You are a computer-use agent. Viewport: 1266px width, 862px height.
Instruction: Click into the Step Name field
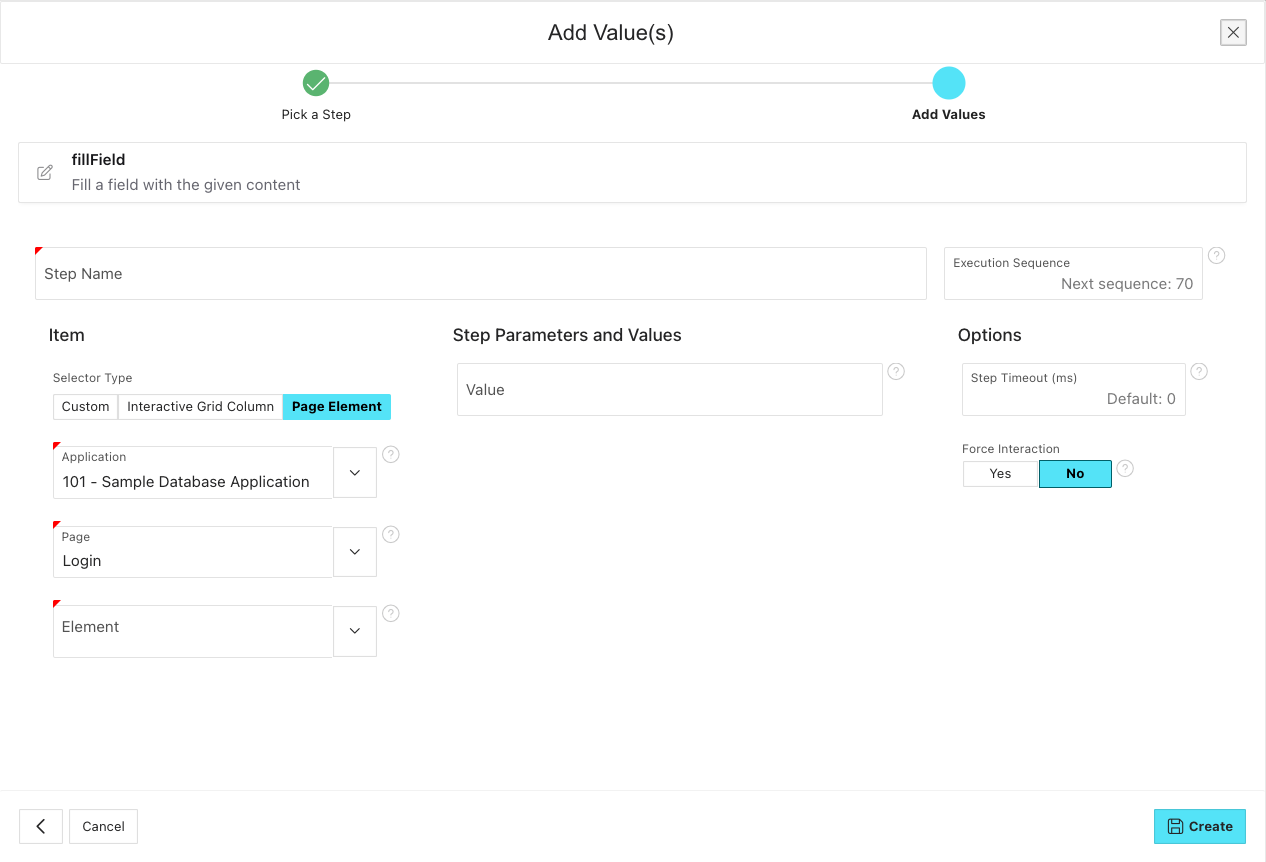(480, 274)
